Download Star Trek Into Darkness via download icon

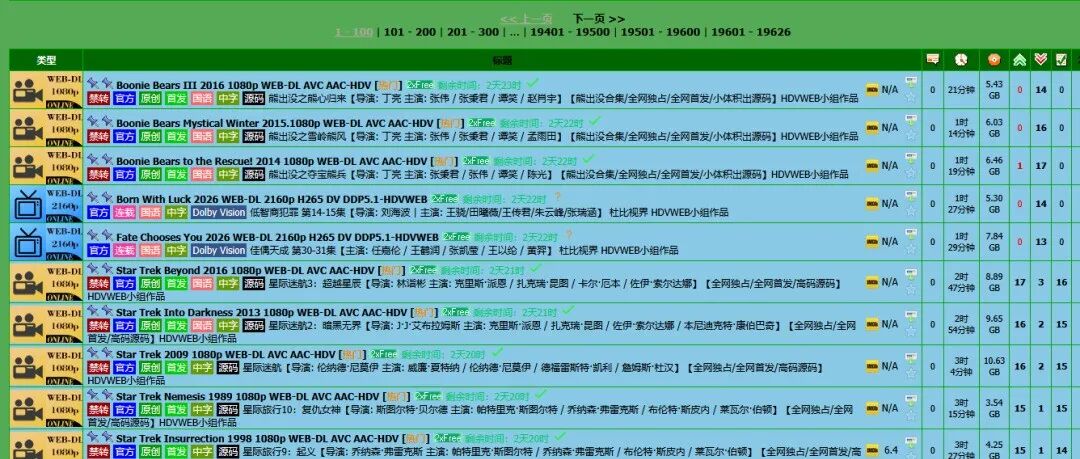911,316
